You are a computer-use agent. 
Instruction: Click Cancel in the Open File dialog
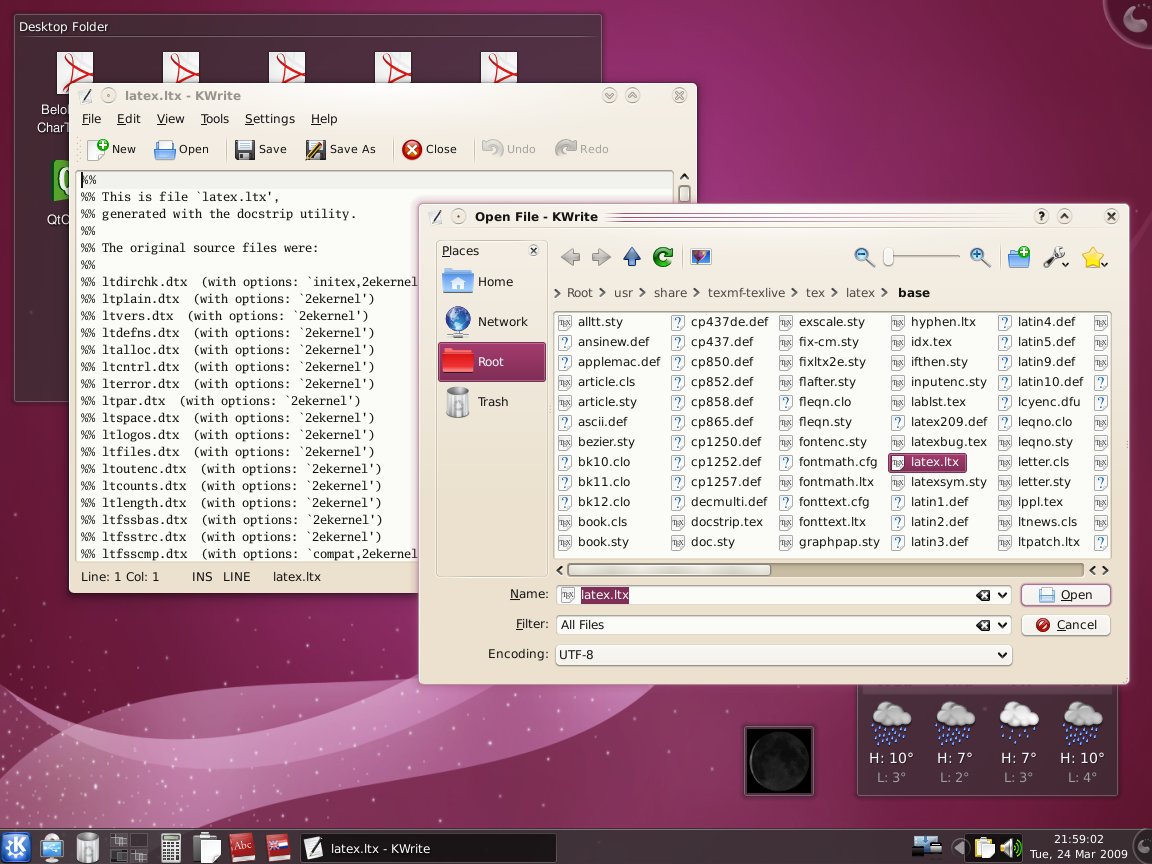tap(1065, 624)
